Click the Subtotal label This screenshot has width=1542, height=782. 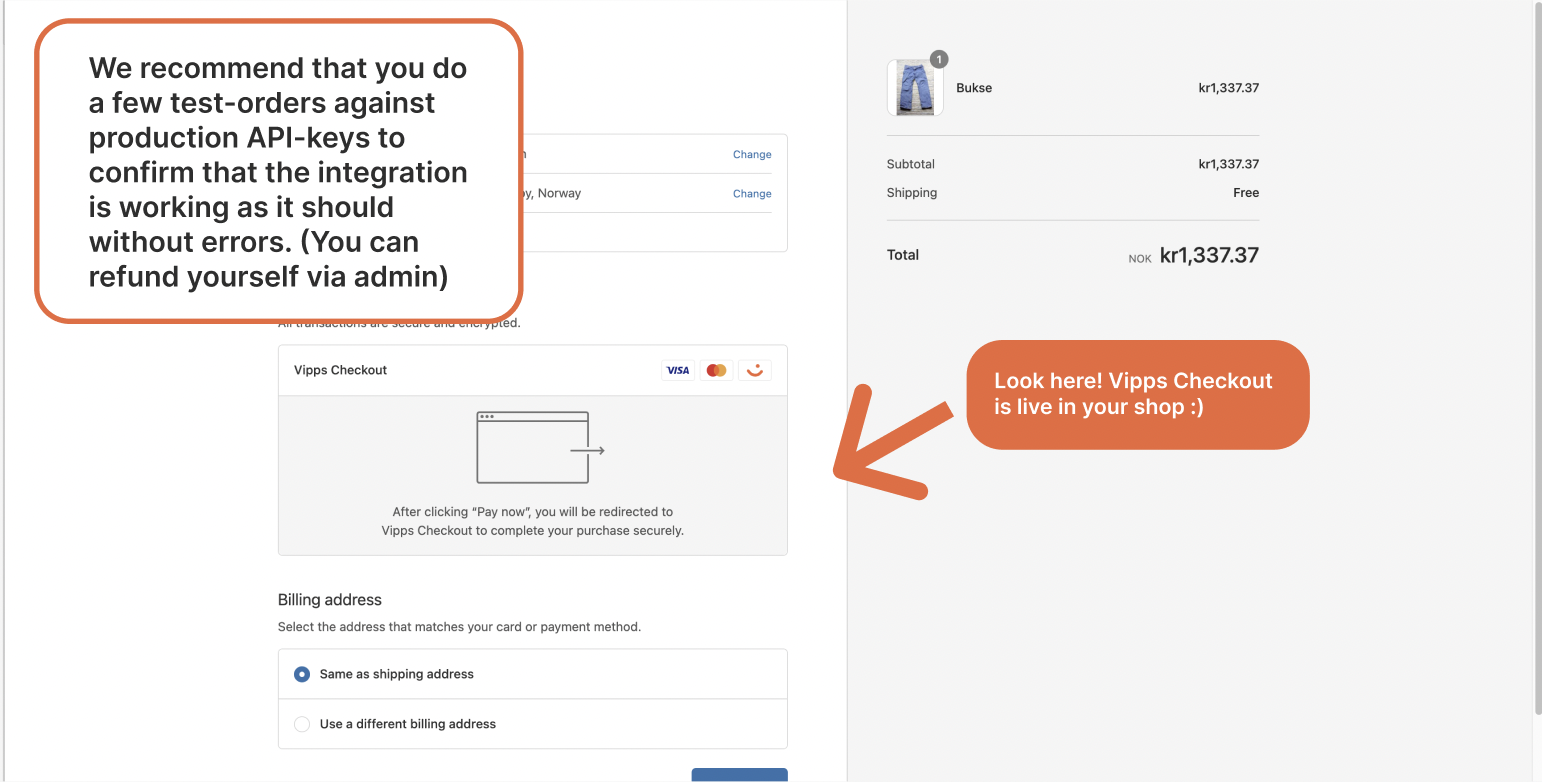[911, 164]
